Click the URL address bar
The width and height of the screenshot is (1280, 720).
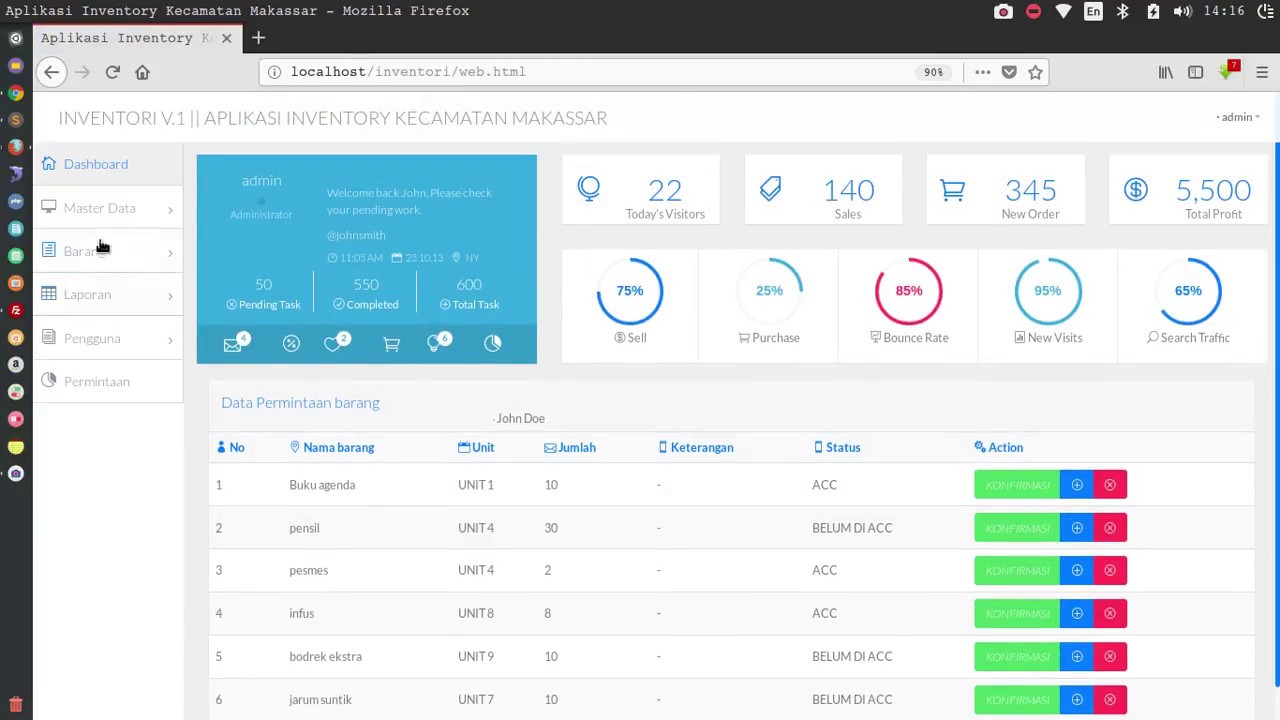pos(600,72)
